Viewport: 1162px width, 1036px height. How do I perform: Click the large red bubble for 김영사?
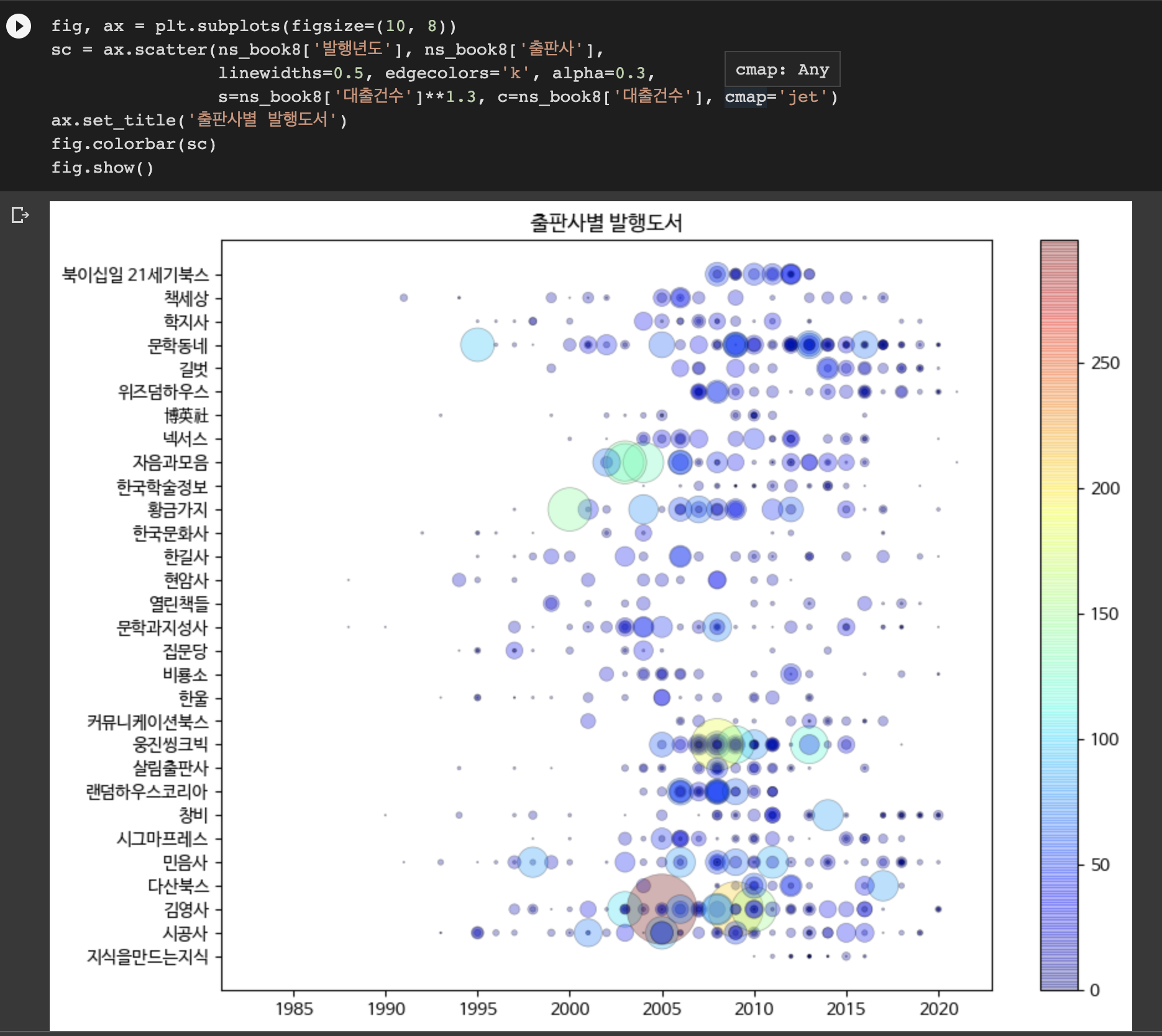(x=662, y=909)
